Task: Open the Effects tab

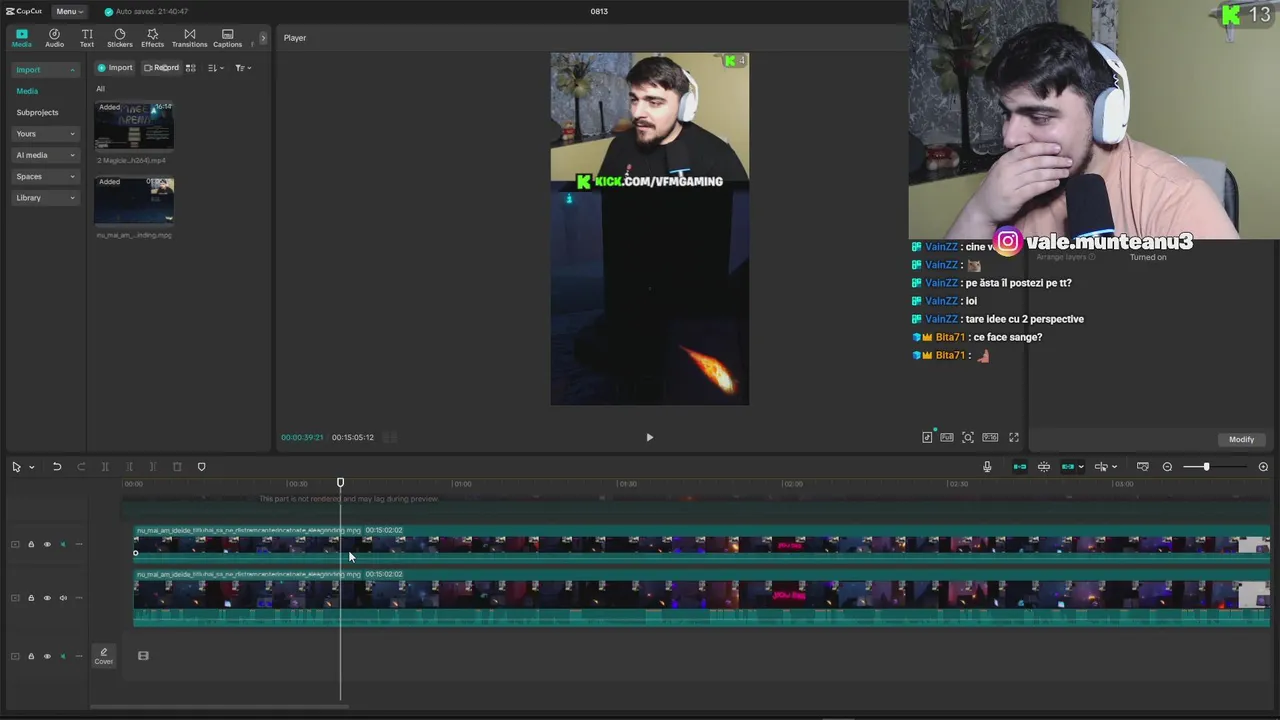Action: (x=152, y=38)
